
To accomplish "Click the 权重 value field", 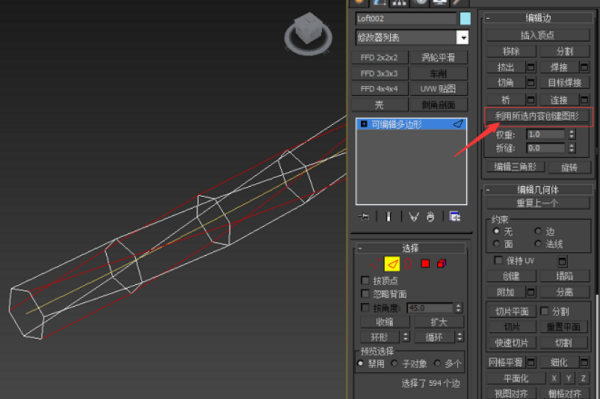I will tap(545, 134).
